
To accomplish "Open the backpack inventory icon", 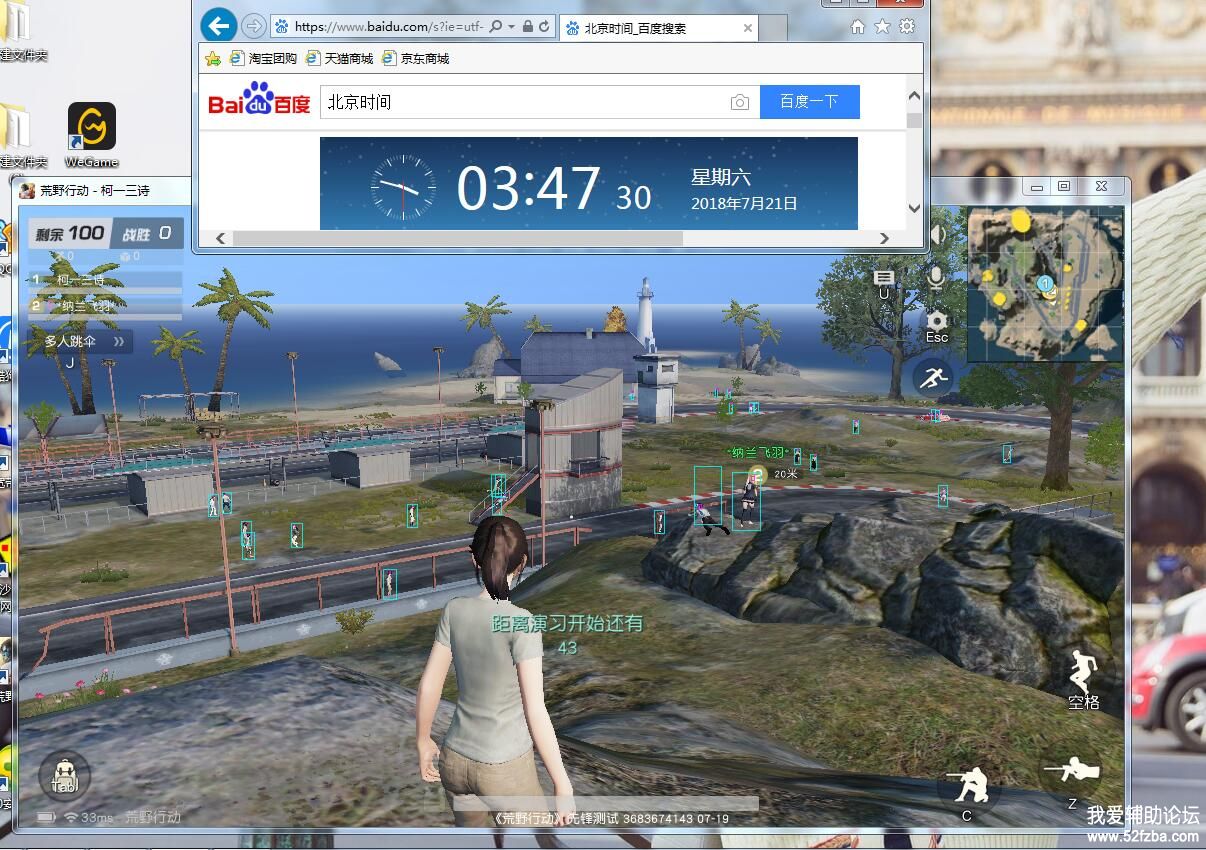I will [65, 777].
